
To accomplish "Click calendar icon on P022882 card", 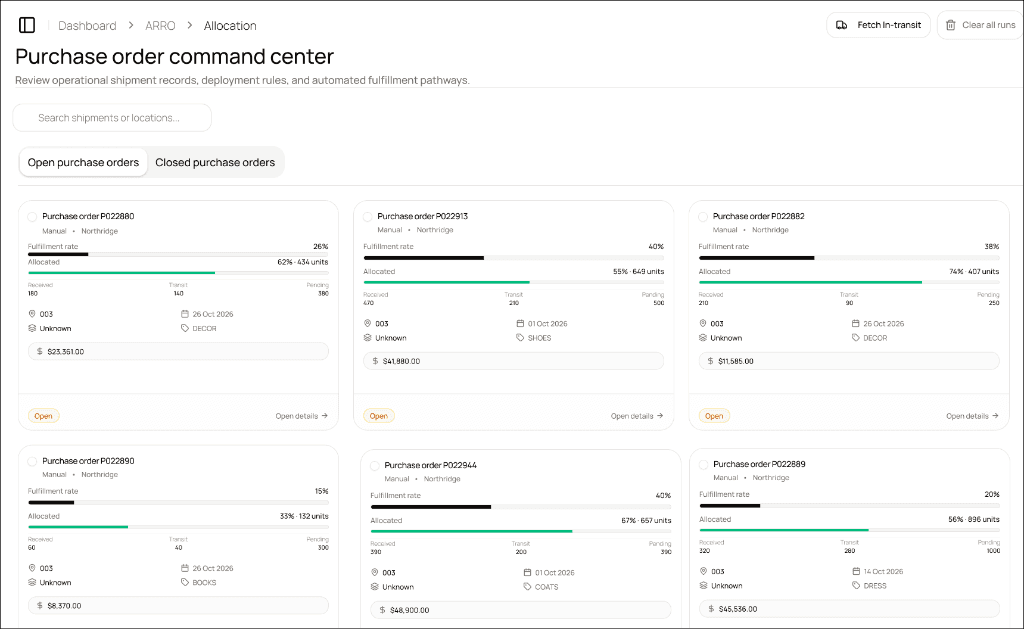I will tap(856, 323).
